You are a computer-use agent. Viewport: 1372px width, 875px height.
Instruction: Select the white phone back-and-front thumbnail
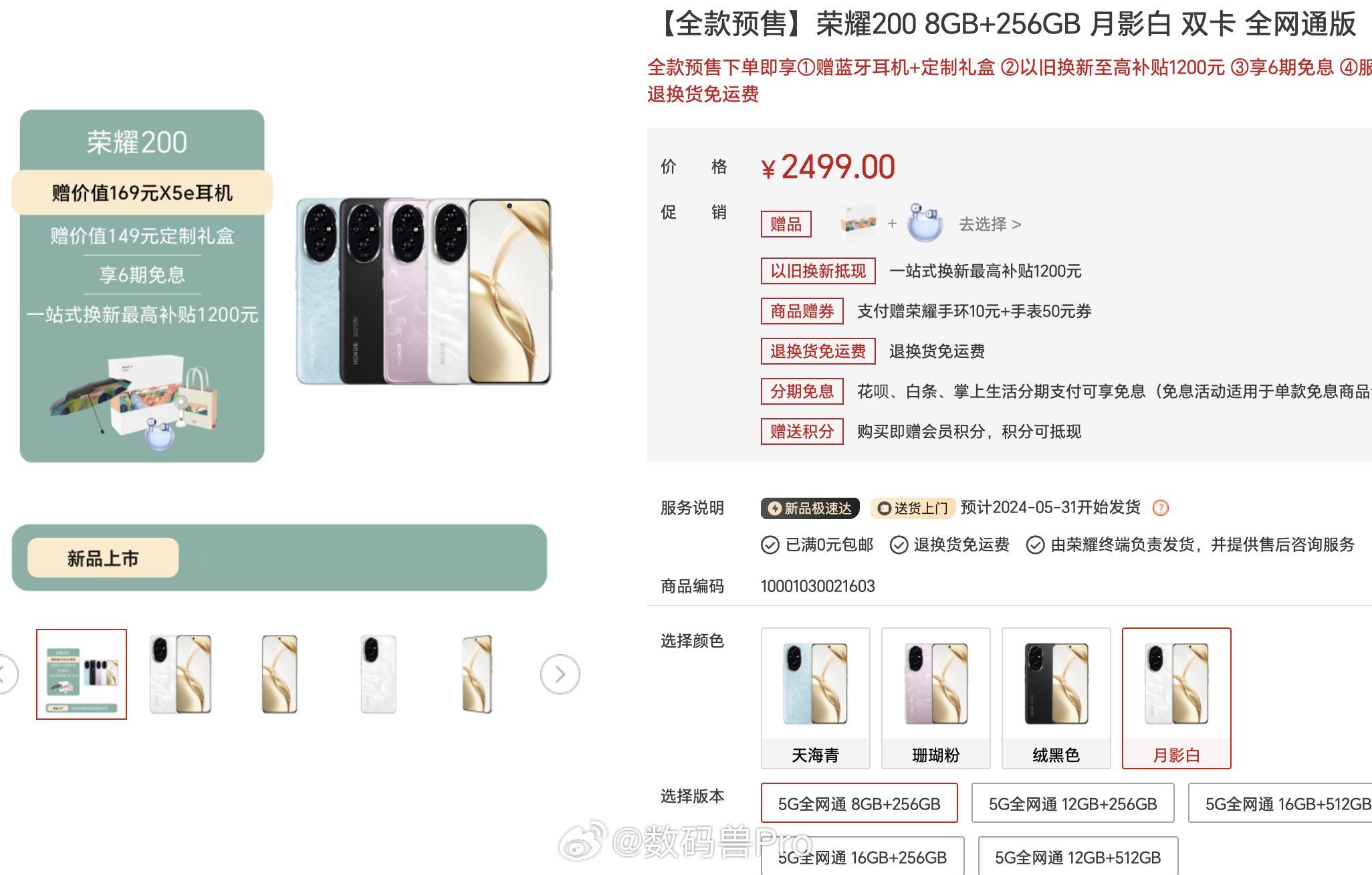(x=181, y=674)
